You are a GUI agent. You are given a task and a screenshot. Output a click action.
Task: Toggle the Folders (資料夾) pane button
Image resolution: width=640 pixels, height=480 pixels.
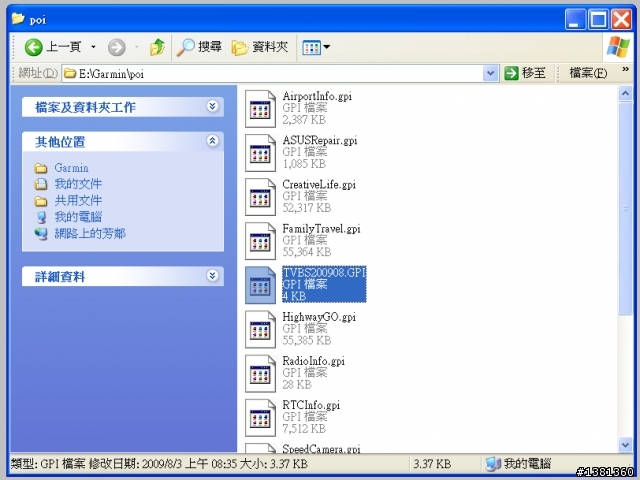point(260,47)
